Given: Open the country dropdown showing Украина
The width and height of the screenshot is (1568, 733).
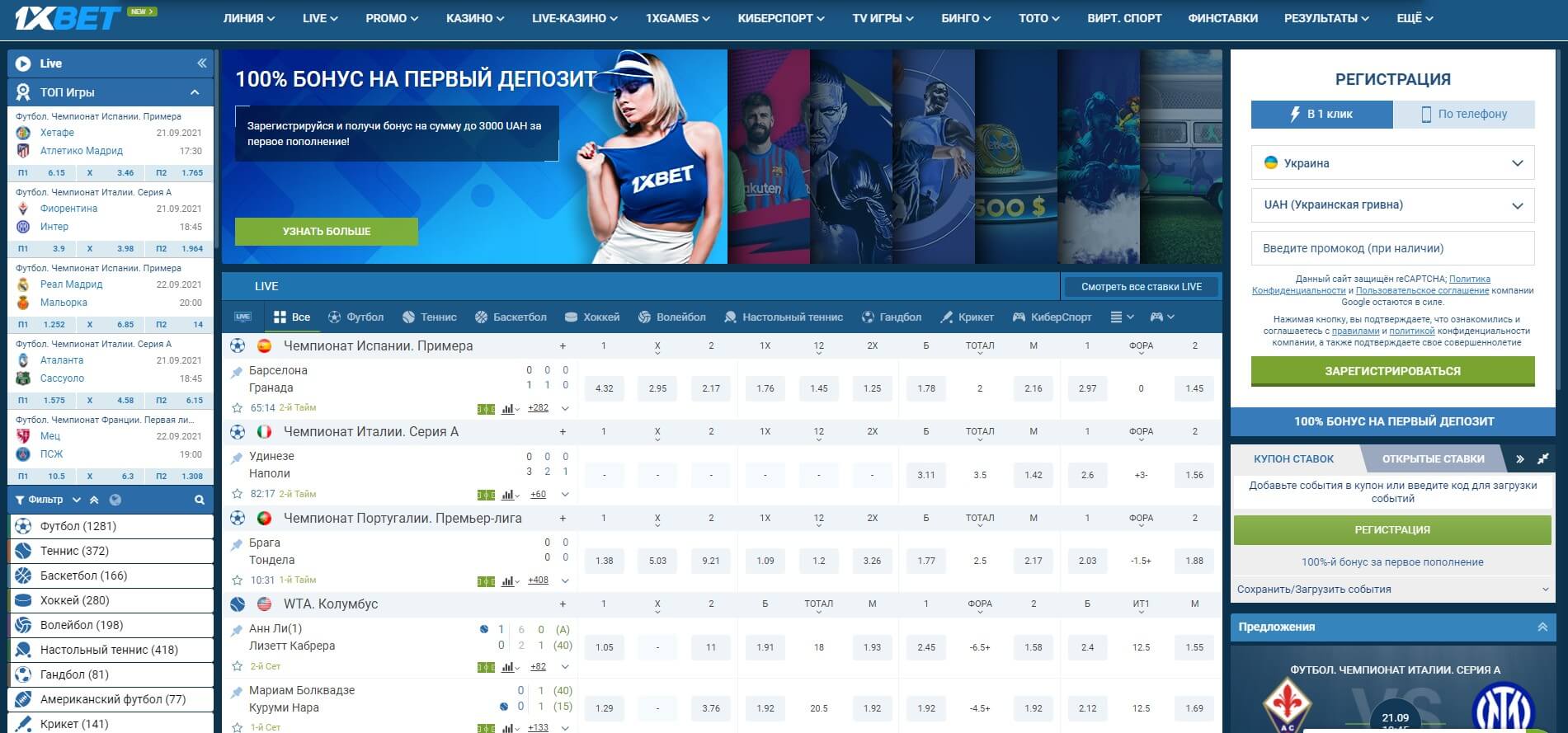Looking at the screenshot, I should [1392, 163].
